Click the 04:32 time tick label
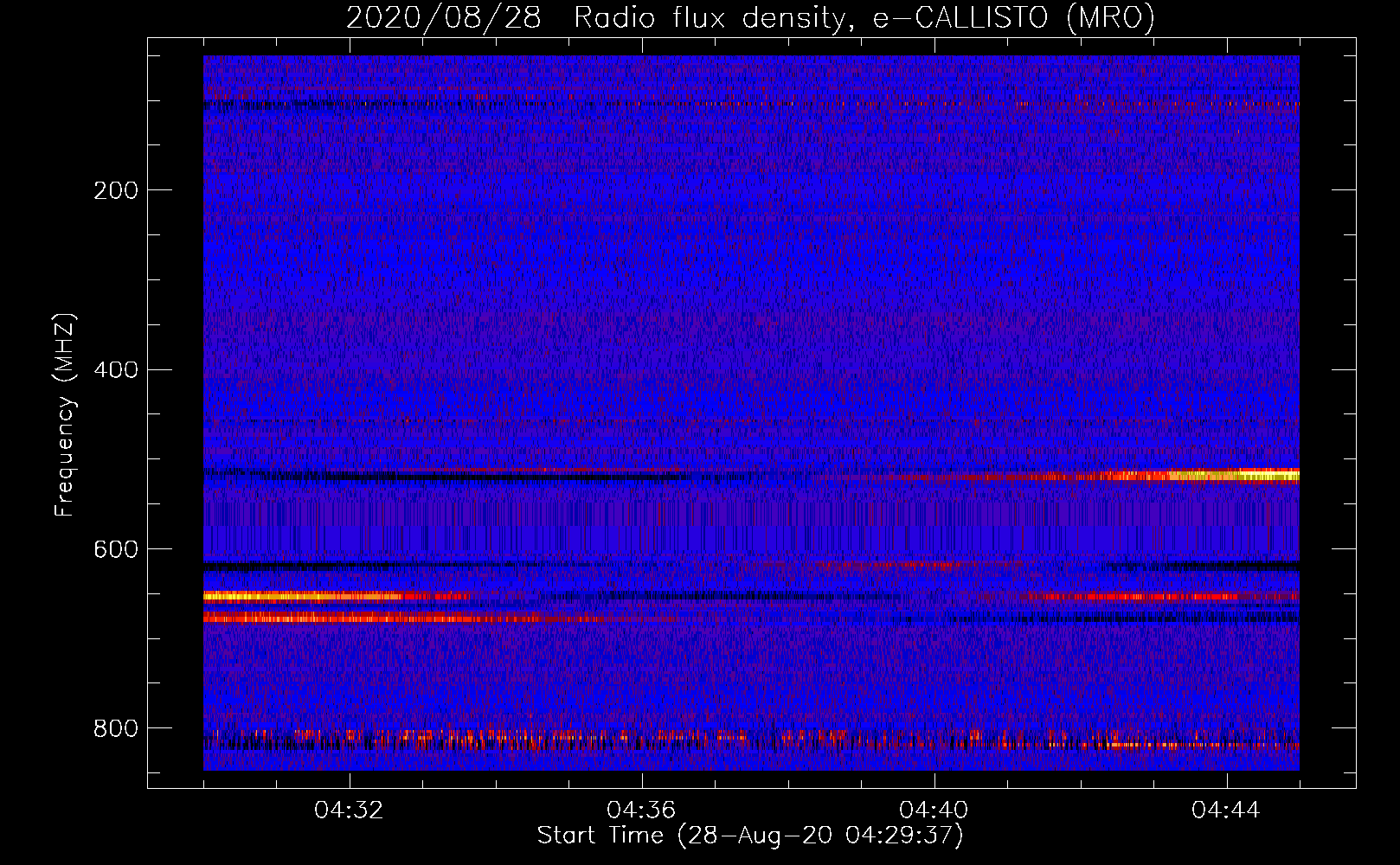Viewport: 1400px width, 865px height. coord(350,811)
